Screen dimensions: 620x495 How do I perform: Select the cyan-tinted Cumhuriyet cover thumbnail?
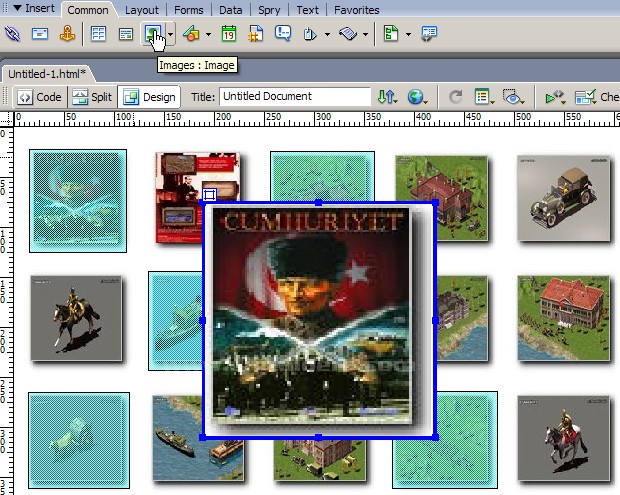click(x=78, y=201)
